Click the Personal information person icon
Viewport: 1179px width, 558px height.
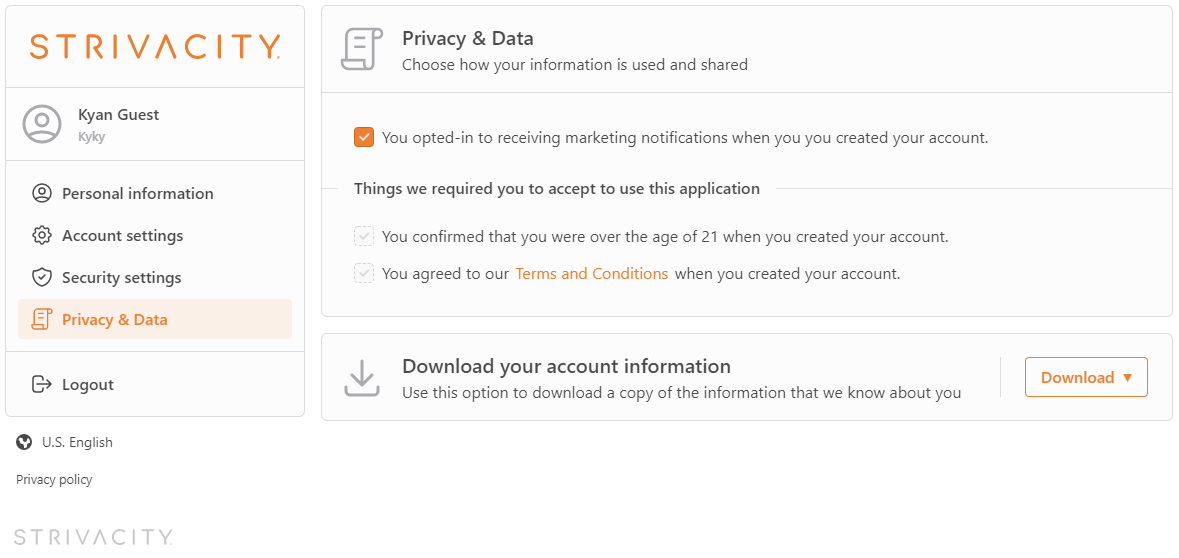coord(41,193)
